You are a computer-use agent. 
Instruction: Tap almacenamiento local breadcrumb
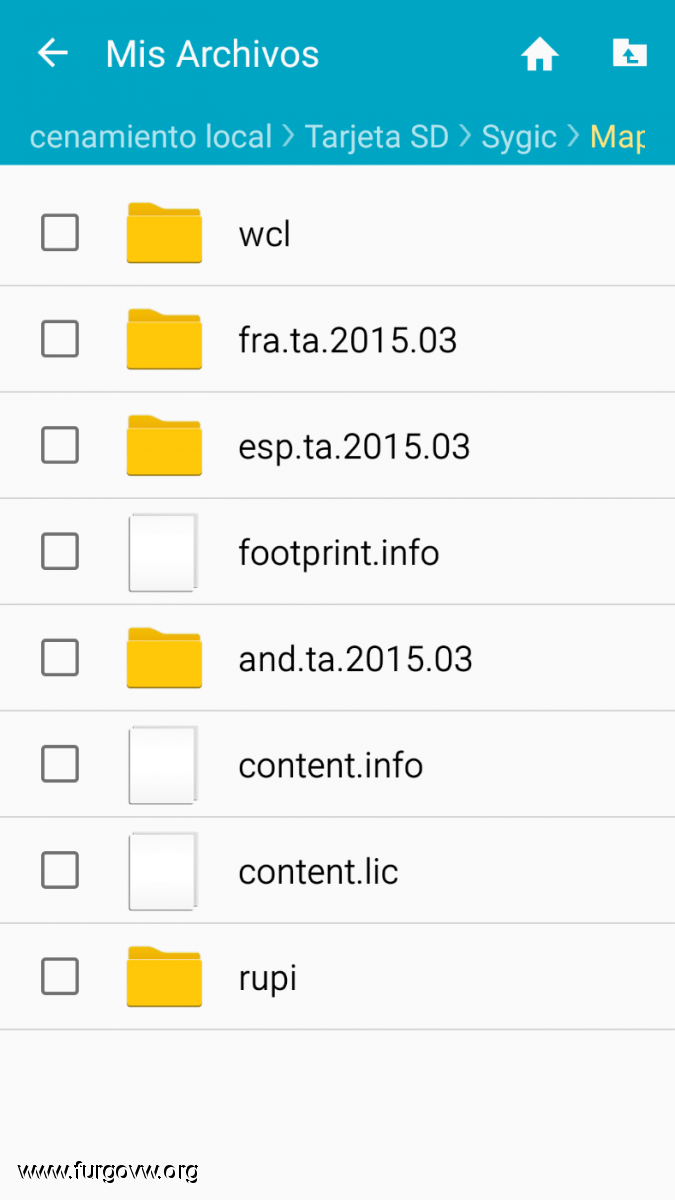coord(150,137)
